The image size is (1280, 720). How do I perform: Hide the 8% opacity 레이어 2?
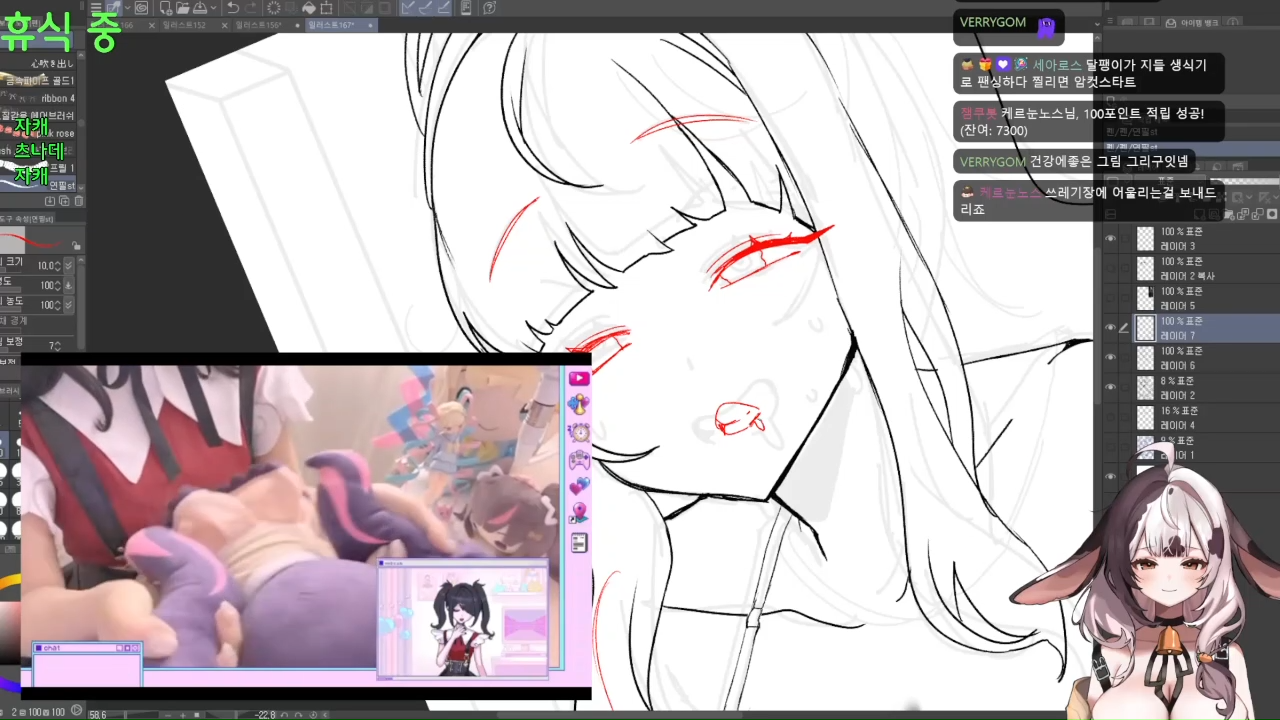(1110, 388)
